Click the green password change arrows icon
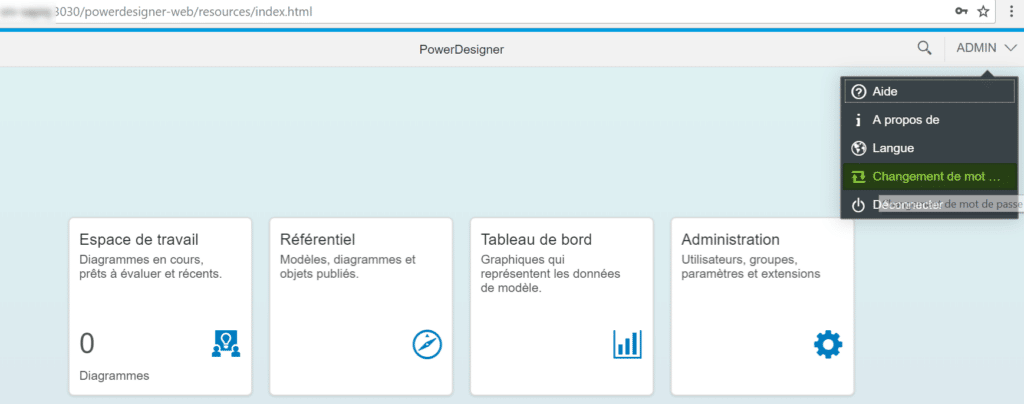The height and width of the screenshot is (404, 1024). 859,177
